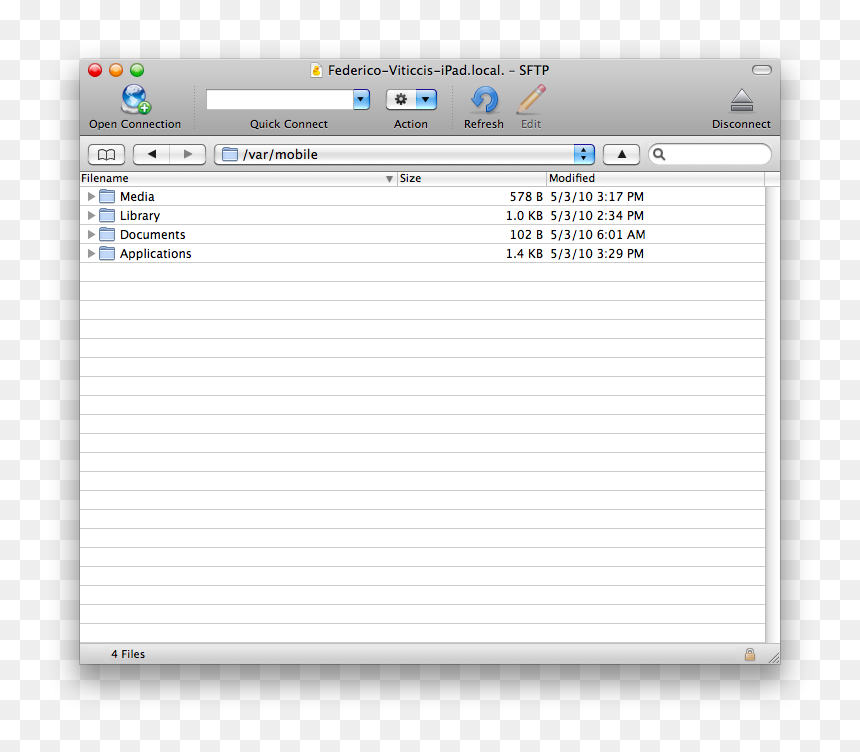860x752 pixels.
Task: Select the Applications folder name
Action: pos(156,253)
